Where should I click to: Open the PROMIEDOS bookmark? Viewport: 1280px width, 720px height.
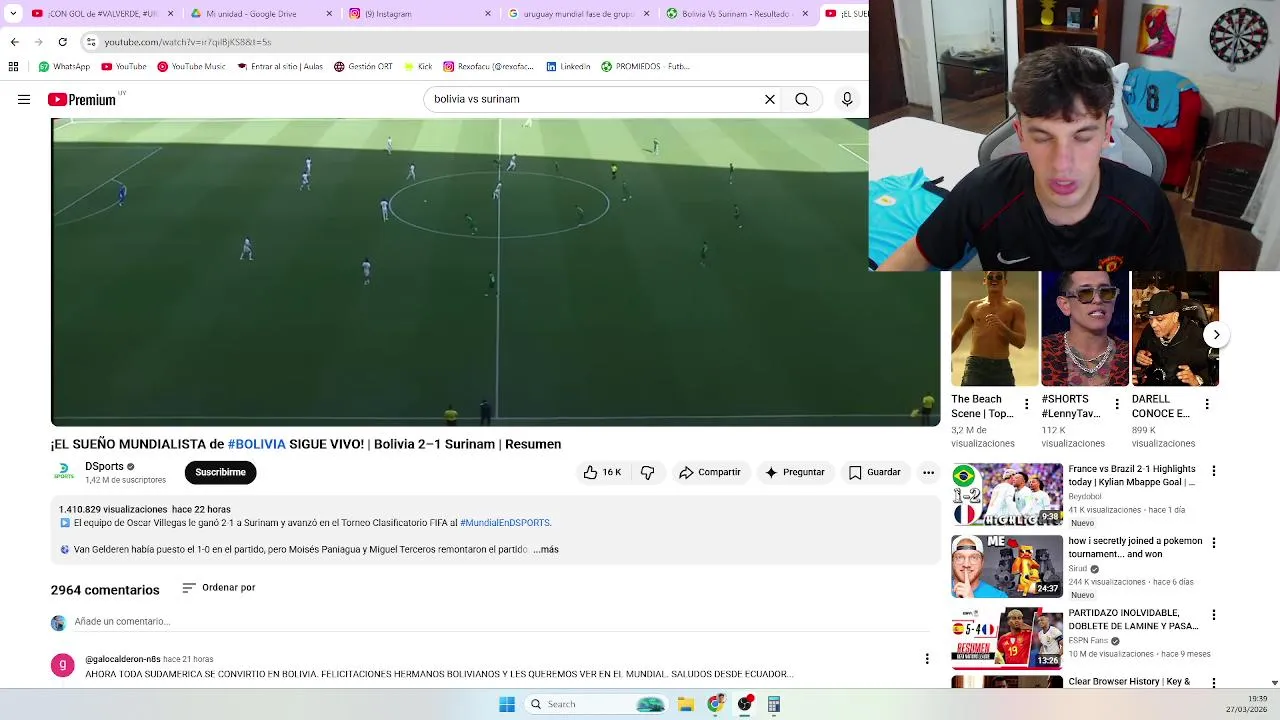[645, 66]
